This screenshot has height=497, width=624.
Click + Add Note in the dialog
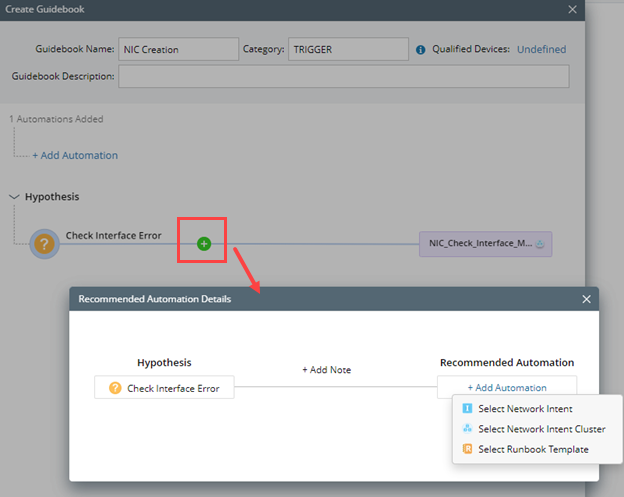(327, 370)
